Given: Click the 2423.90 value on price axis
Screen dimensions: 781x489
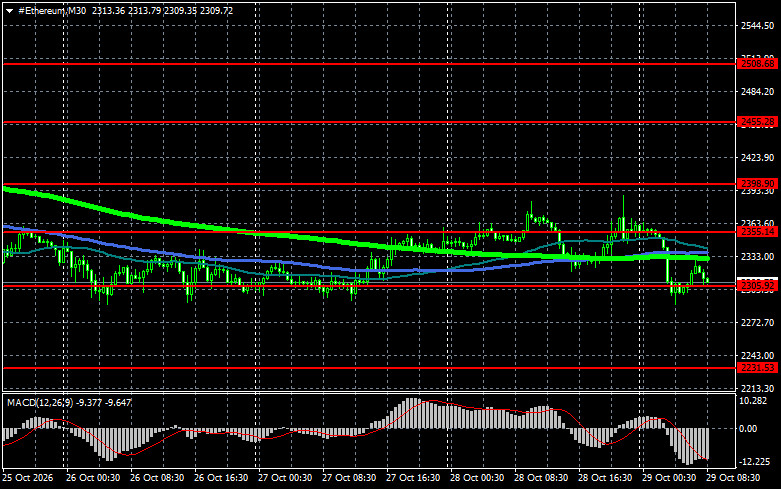Looking at the screenshot, I should [758, 158].
